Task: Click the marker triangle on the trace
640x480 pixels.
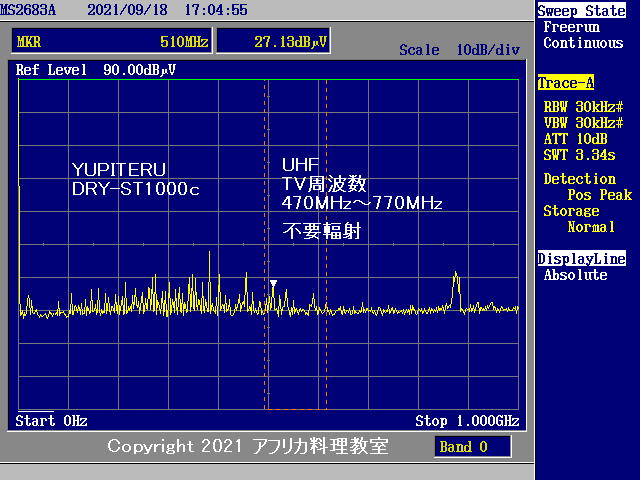Action: tap(273, 284)
